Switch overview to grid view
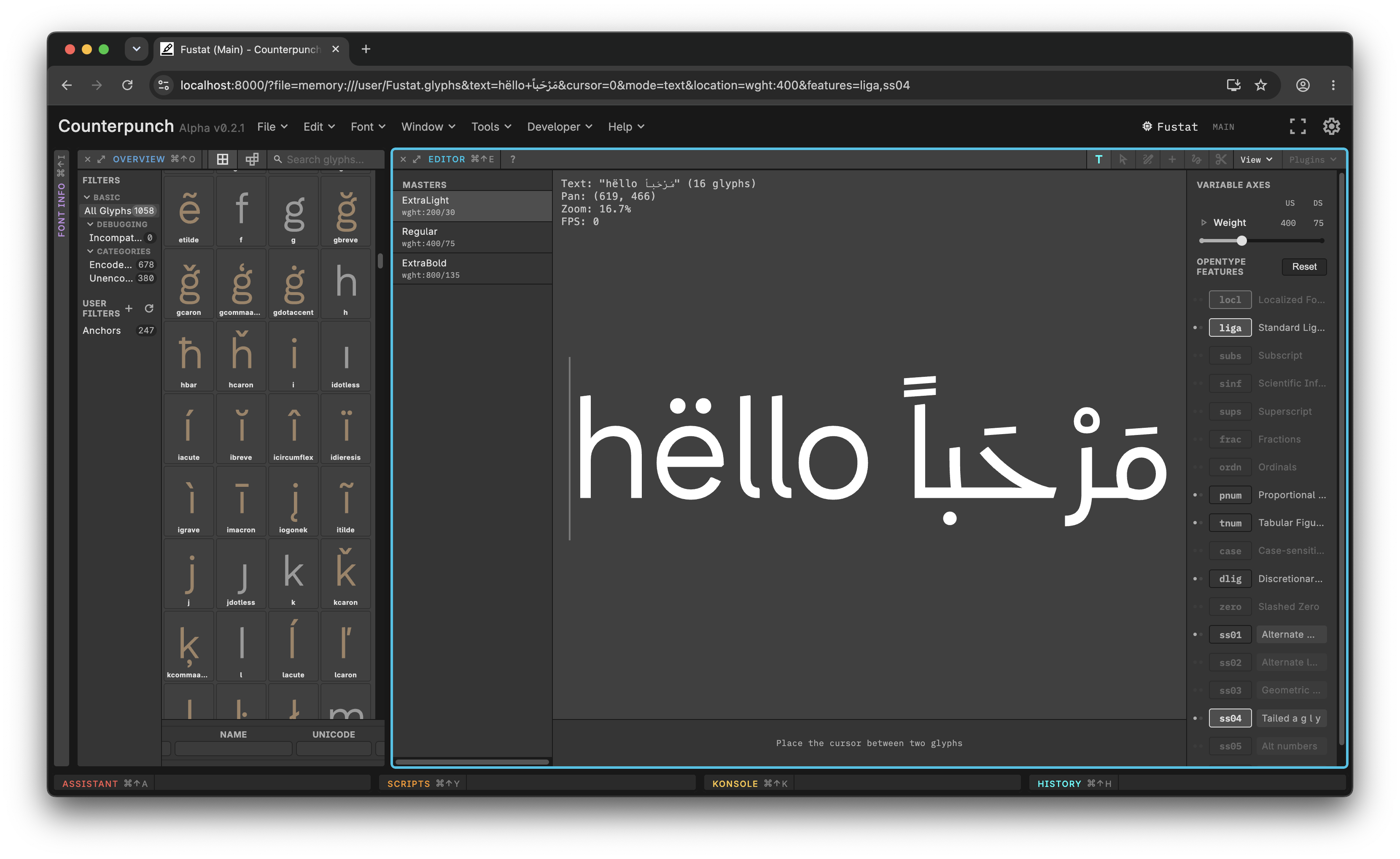This screenshot has width=1400, height=859. [222, 160]
